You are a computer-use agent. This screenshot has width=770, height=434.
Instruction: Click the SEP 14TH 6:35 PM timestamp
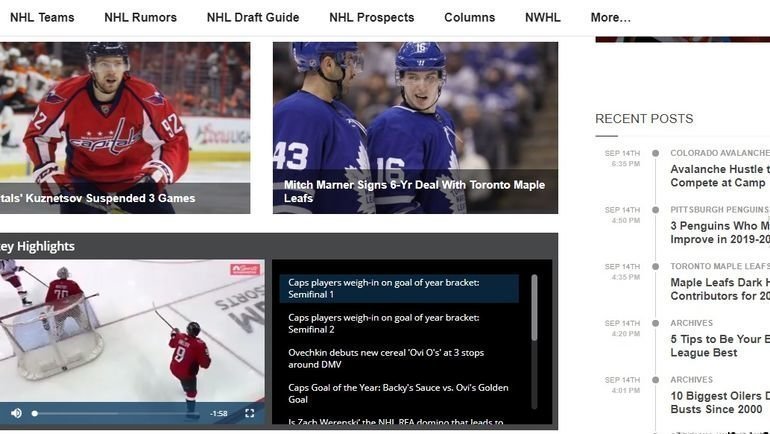(622, 159)
